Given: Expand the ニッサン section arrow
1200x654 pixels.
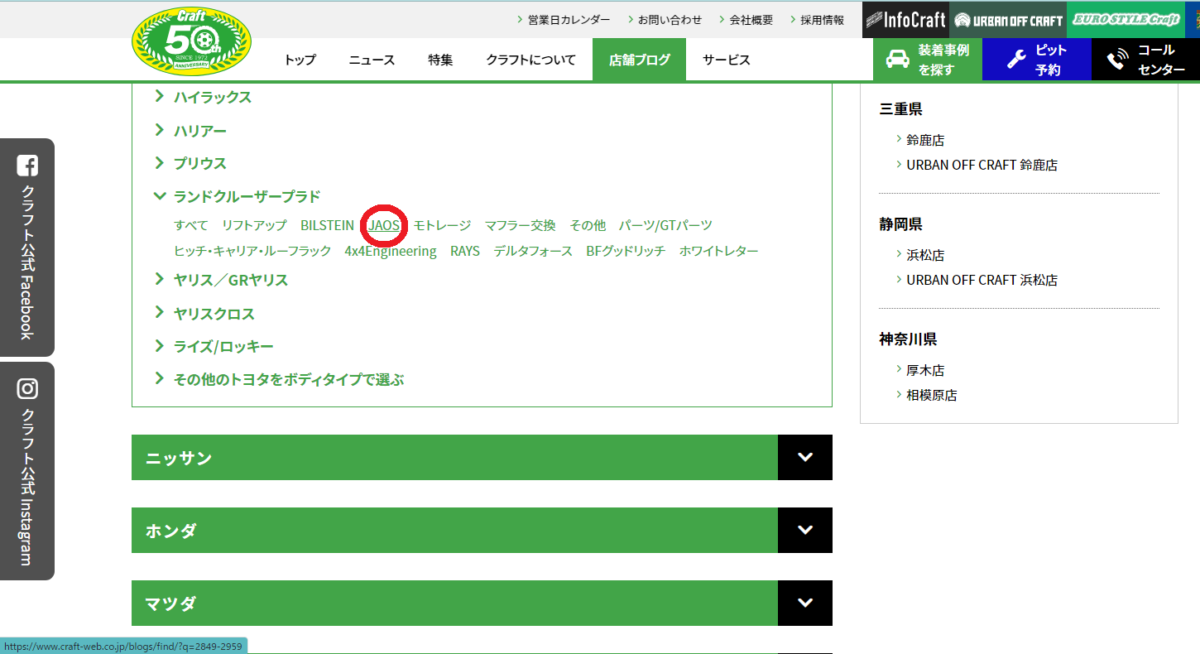Looking at the screenshot, I should [x=805, y=458].
